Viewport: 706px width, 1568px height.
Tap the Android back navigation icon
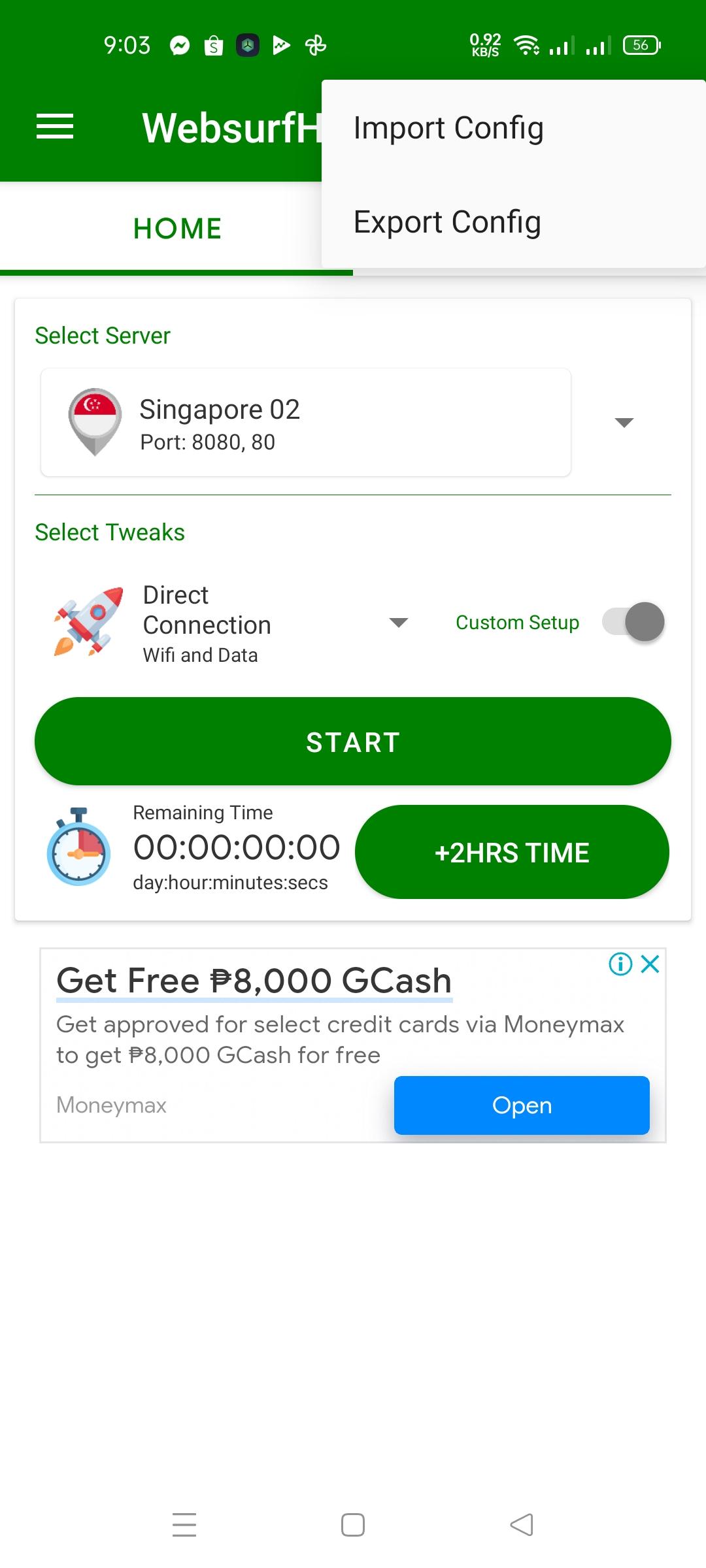pyautogui.click(x=522, y=1525)
